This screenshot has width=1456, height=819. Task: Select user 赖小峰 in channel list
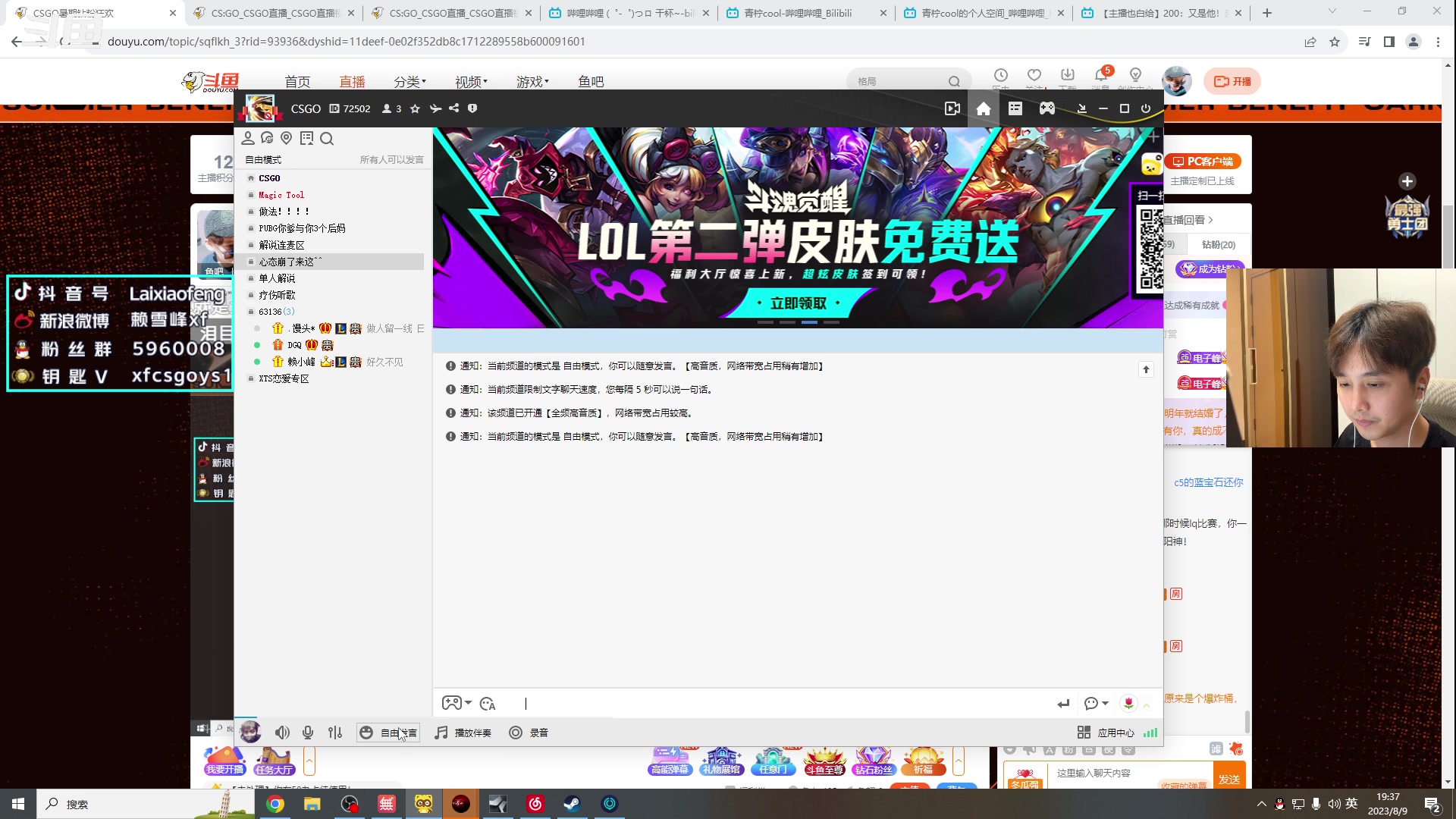[301, 362]
